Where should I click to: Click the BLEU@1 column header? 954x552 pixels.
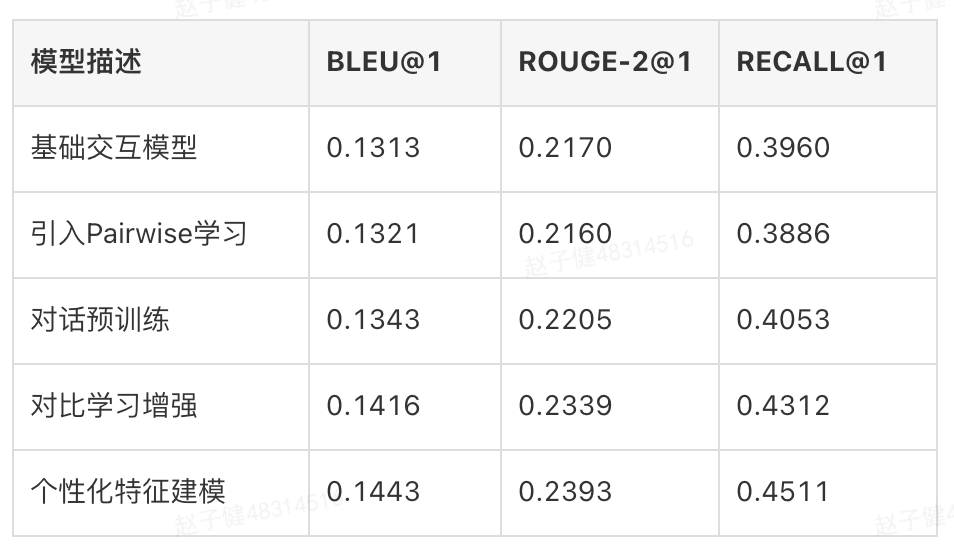pyautogui.click(x=384, y=62)
